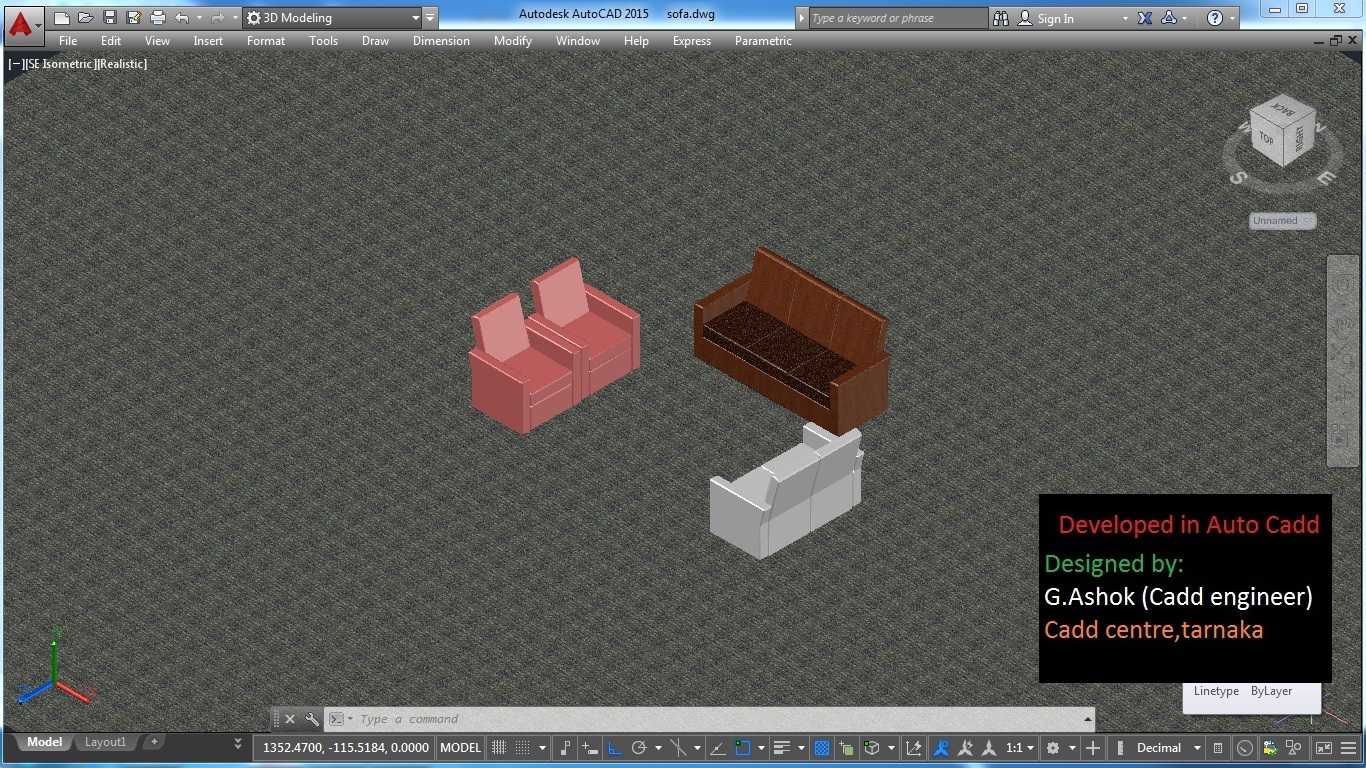Toggle 3D object snap in status bar
Image resolution: width=1366 pixels, height=768 pixels.
coord(871,747)
